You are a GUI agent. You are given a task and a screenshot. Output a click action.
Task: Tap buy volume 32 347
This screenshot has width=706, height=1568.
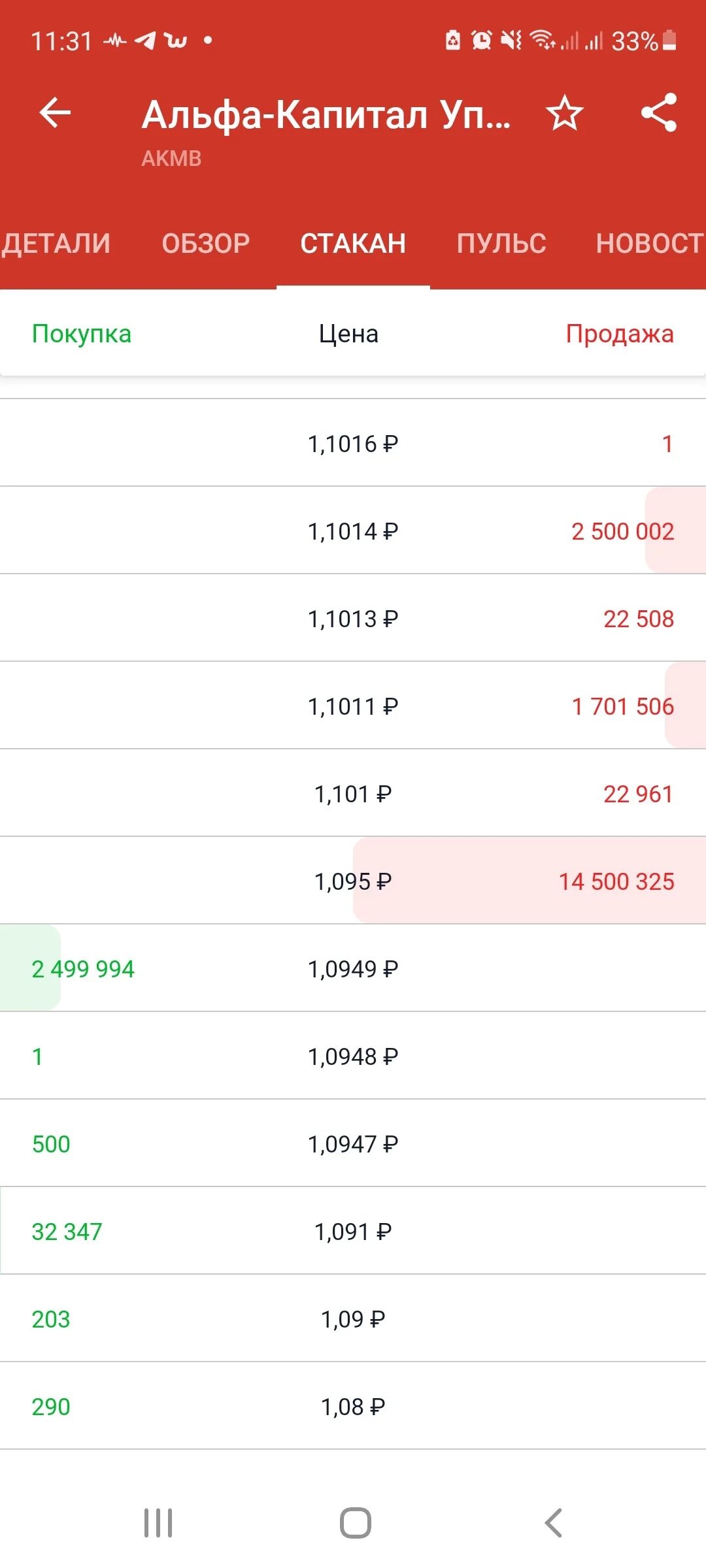click(67, 1232)
